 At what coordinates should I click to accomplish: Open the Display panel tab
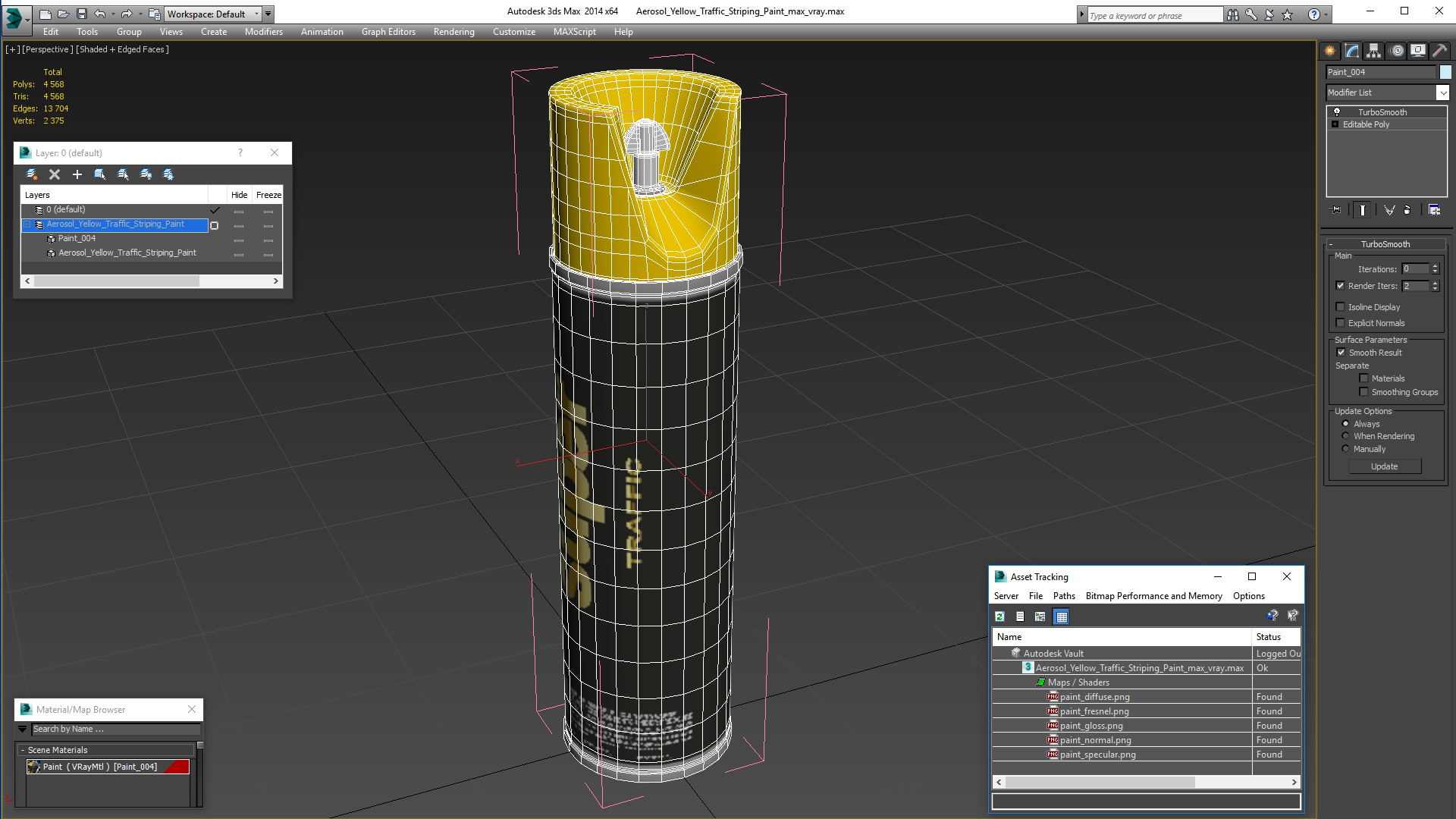1417,51
